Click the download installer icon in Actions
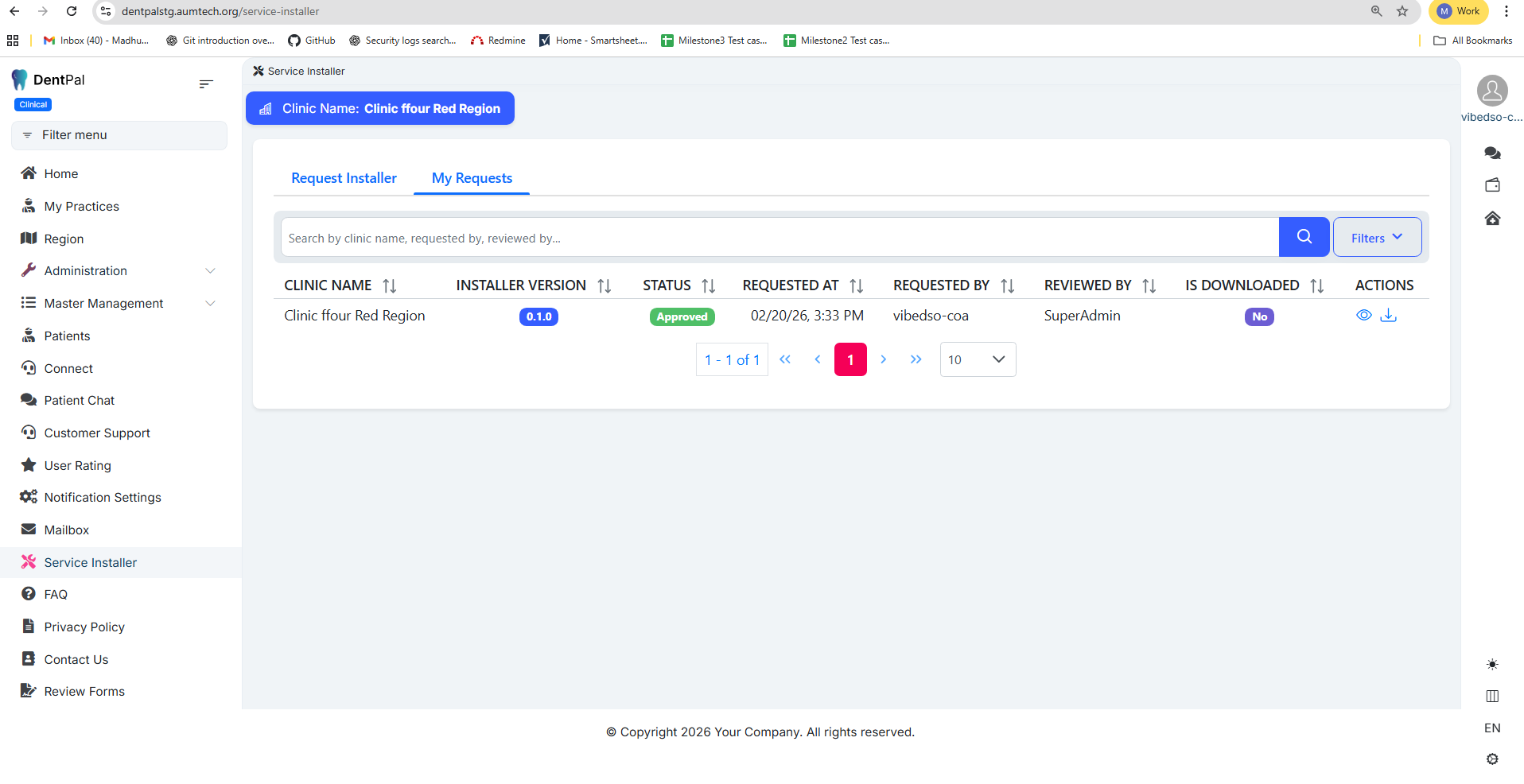The width and height of the screenshot is (1524, 784). 1389,316
